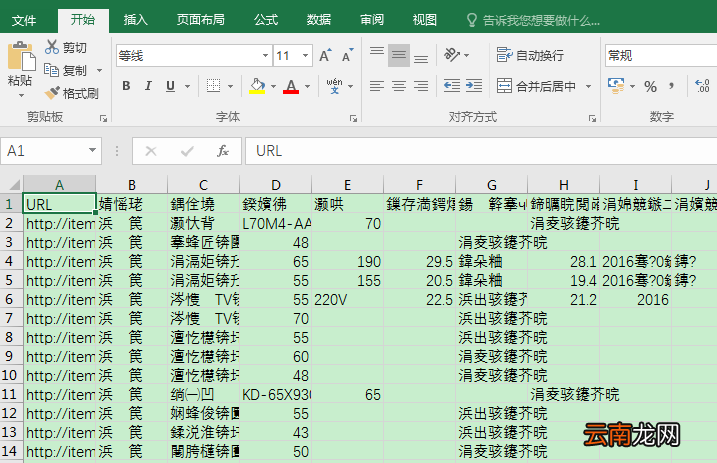717x463 pixels.
Task: Open clipboard group dialog launcher
Action: (103, 118)
